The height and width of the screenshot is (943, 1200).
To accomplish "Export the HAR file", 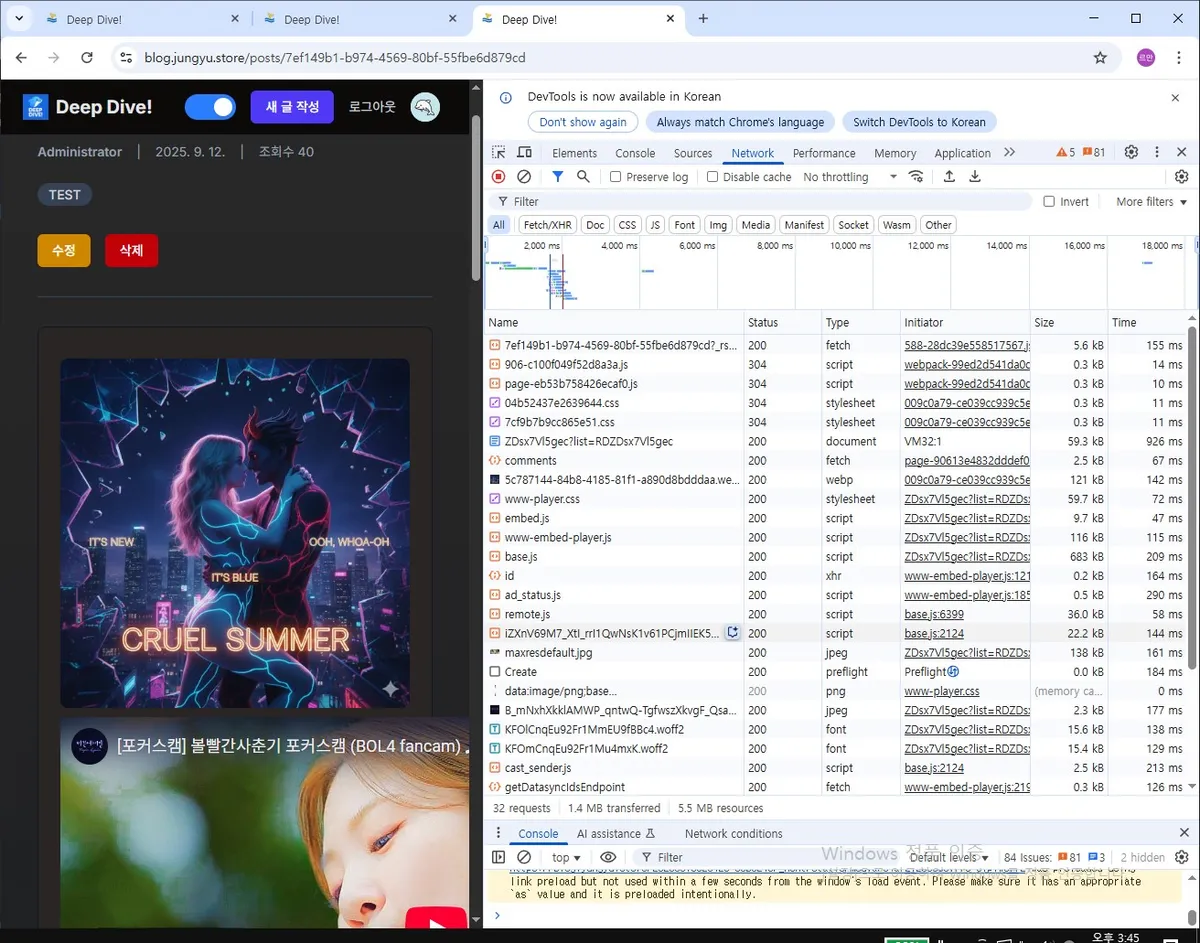I will pos(974,176).
